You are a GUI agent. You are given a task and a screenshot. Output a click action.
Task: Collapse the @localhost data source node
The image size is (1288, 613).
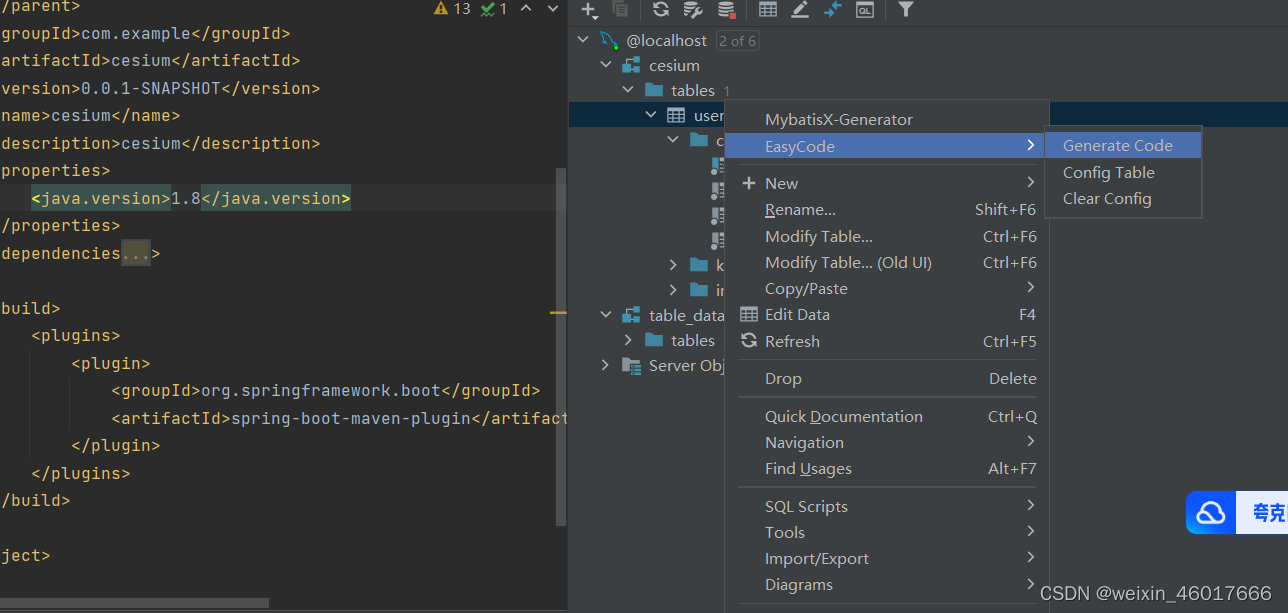[582, 40]
